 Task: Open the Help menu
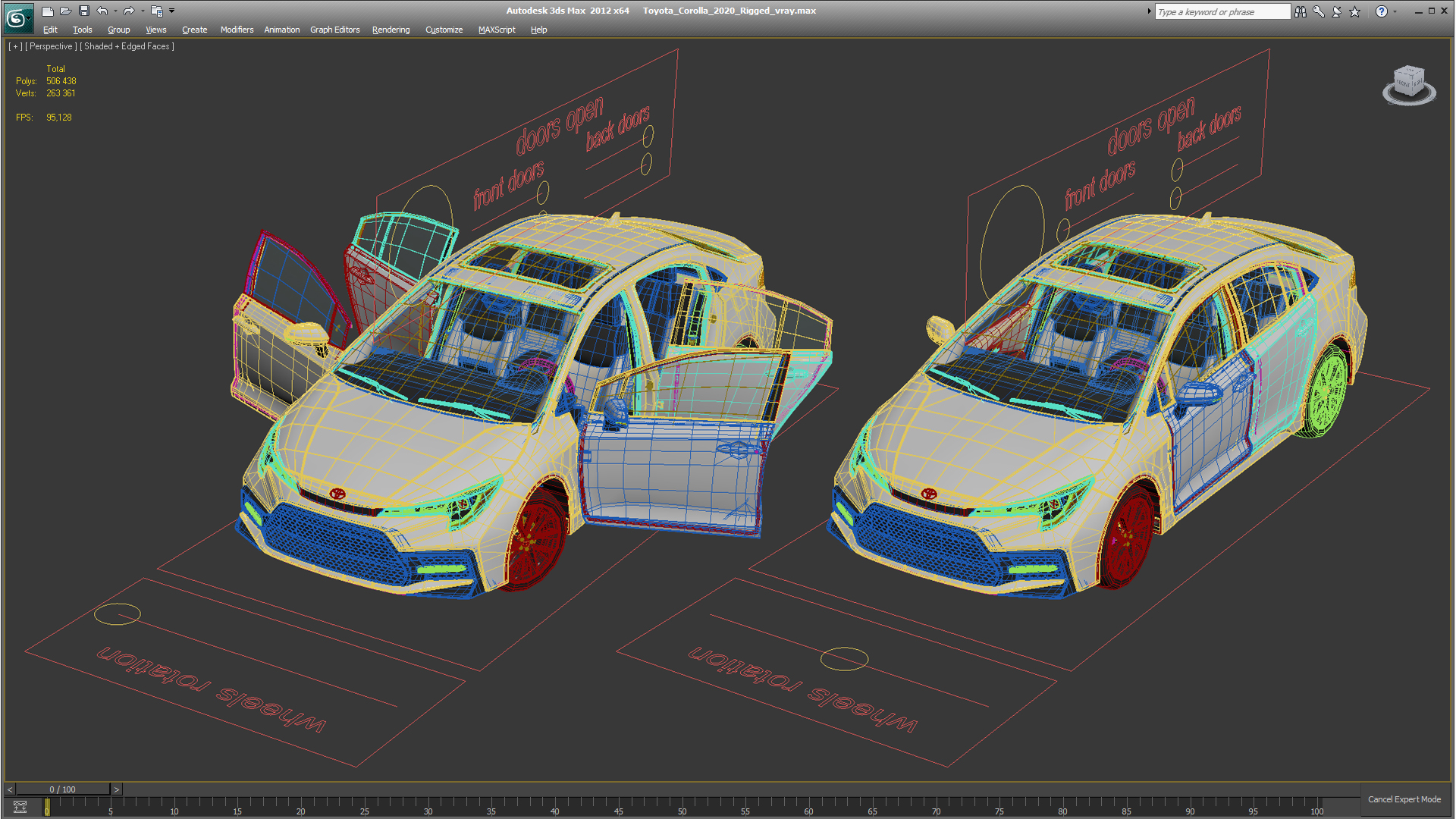point(538,30)
